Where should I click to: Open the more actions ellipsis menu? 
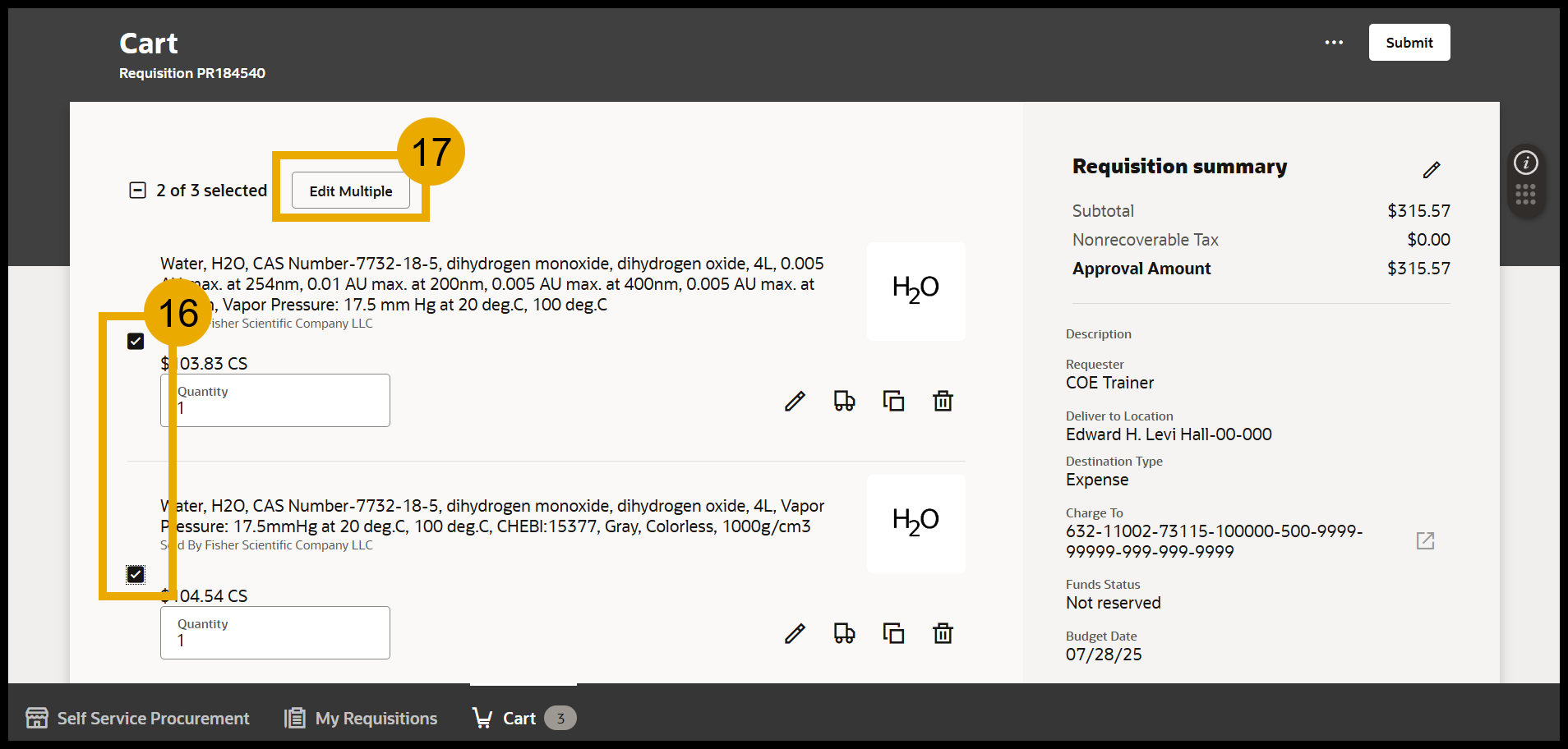pyautogui.click(x=1333, y=42)
